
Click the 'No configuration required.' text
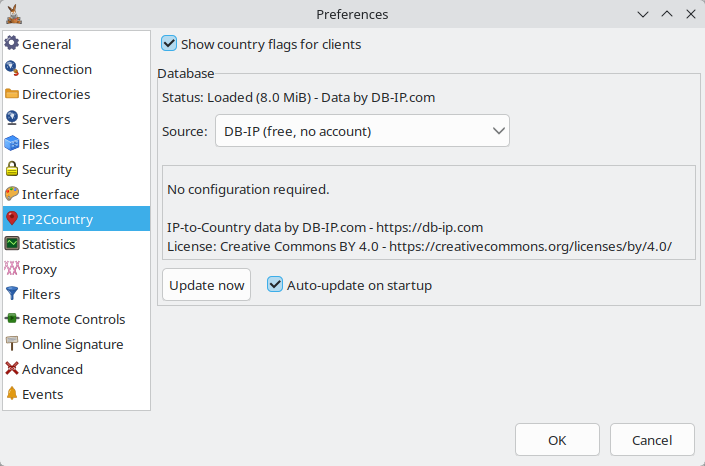click(x=248, y=189)
